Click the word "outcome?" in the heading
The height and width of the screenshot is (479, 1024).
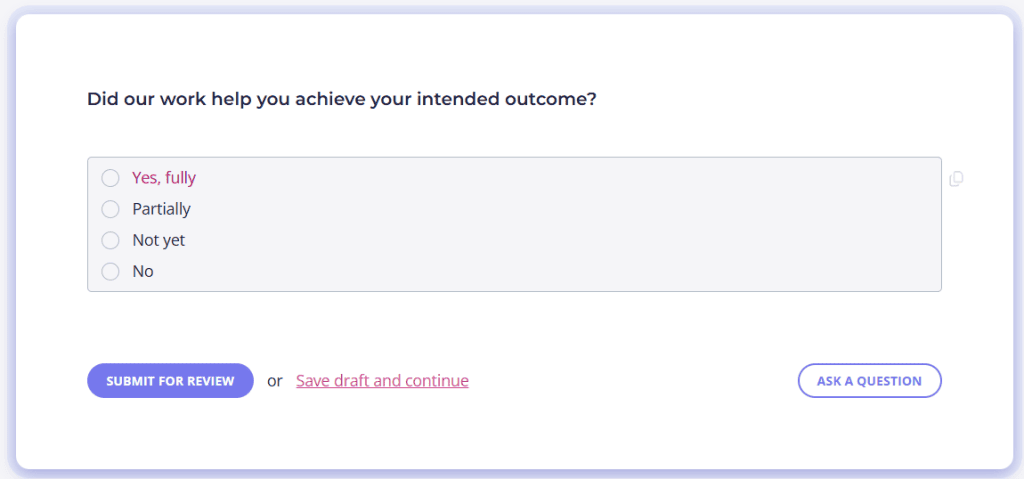[554, 100]
